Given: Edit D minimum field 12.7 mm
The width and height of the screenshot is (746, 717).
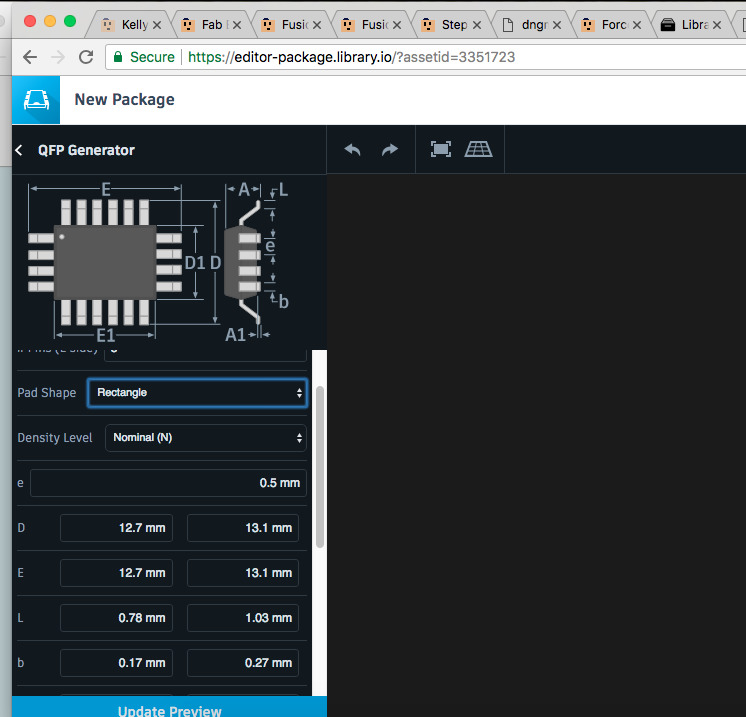Looking at the screenshot, I should point(117,528).
